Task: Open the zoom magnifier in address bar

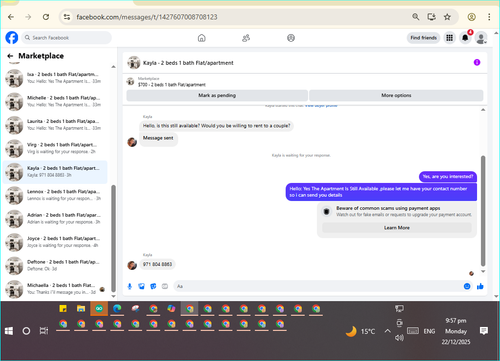Action: [415, 17]
